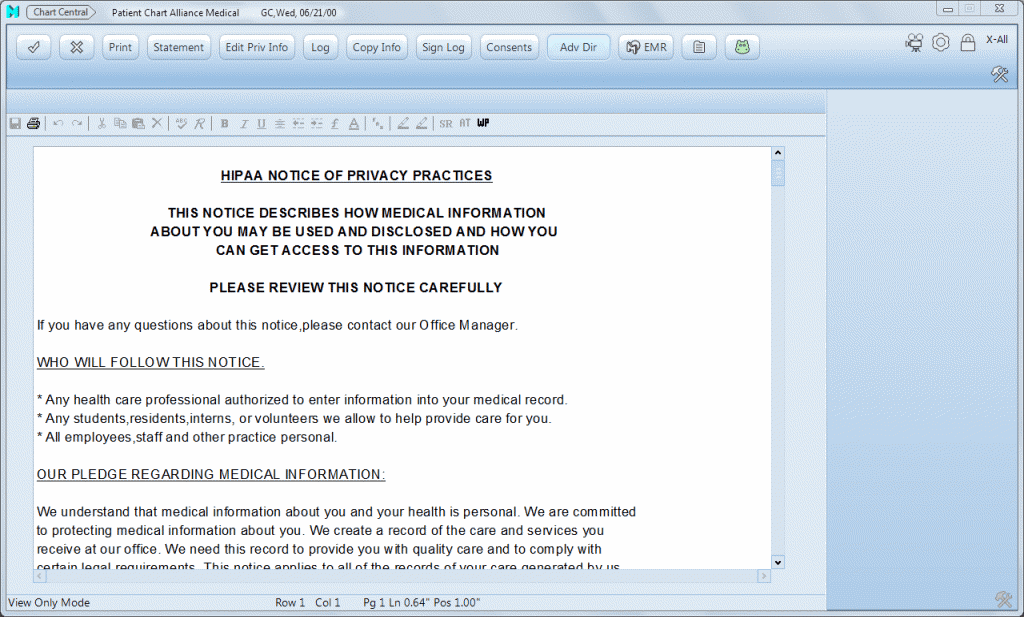Toggle bold formatting on the text

pyautogui.click(x=224, y=123)
